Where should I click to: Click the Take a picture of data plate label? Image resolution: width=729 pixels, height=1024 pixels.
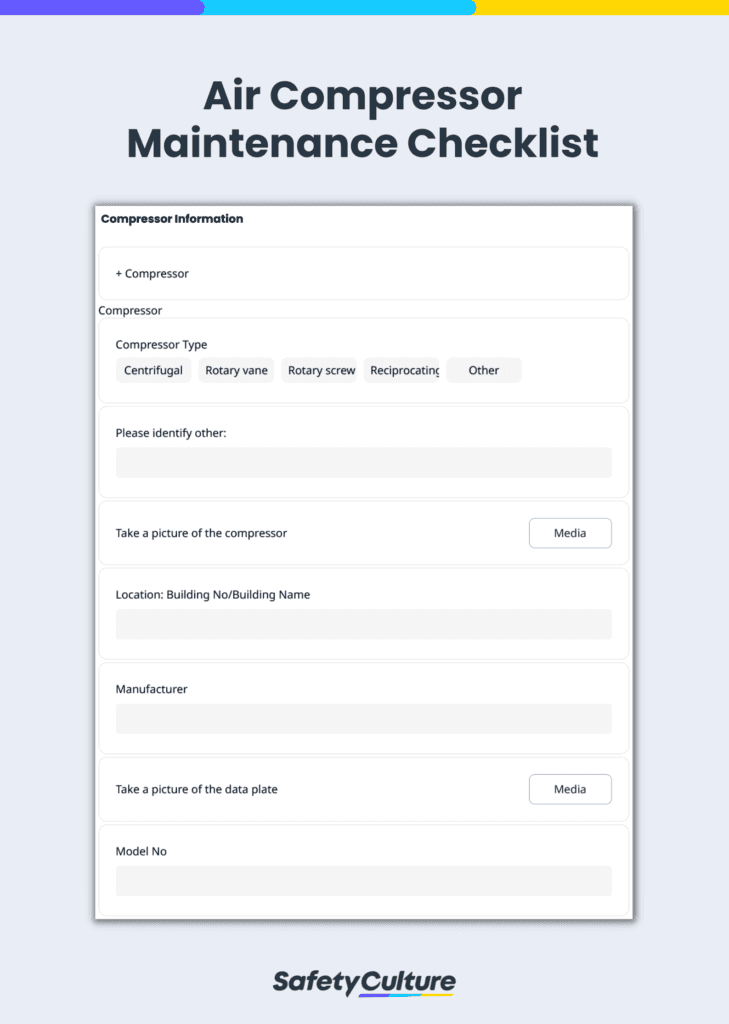tap(196, 789)
